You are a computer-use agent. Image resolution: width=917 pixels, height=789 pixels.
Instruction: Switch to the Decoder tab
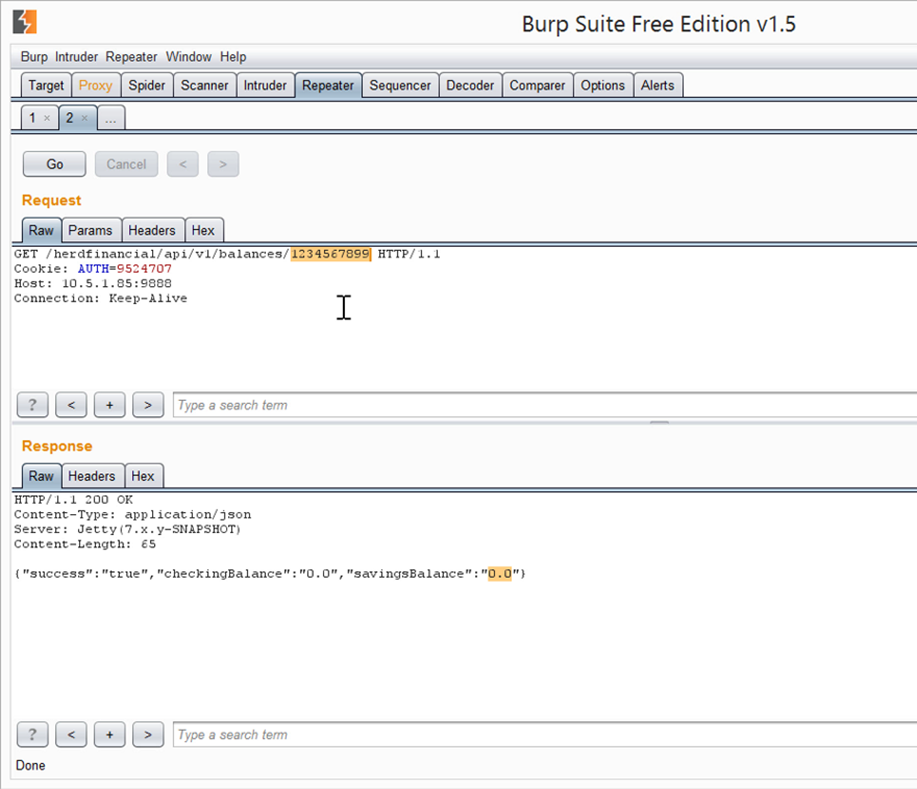tap(470, 85)
